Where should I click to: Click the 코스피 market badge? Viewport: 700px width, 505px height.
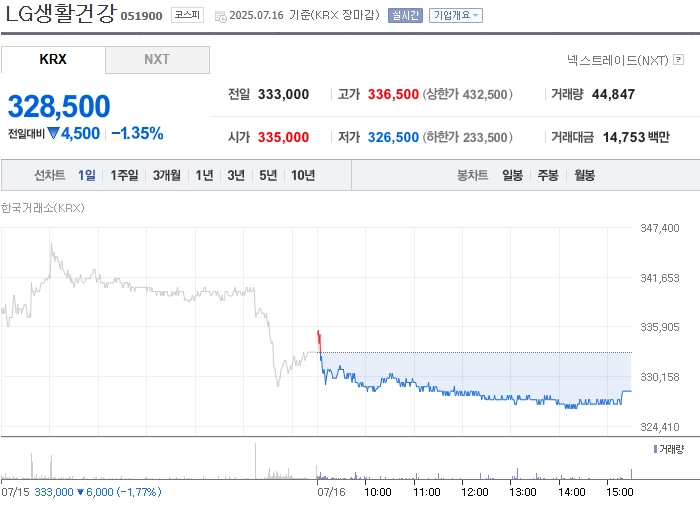coord(188,15)
